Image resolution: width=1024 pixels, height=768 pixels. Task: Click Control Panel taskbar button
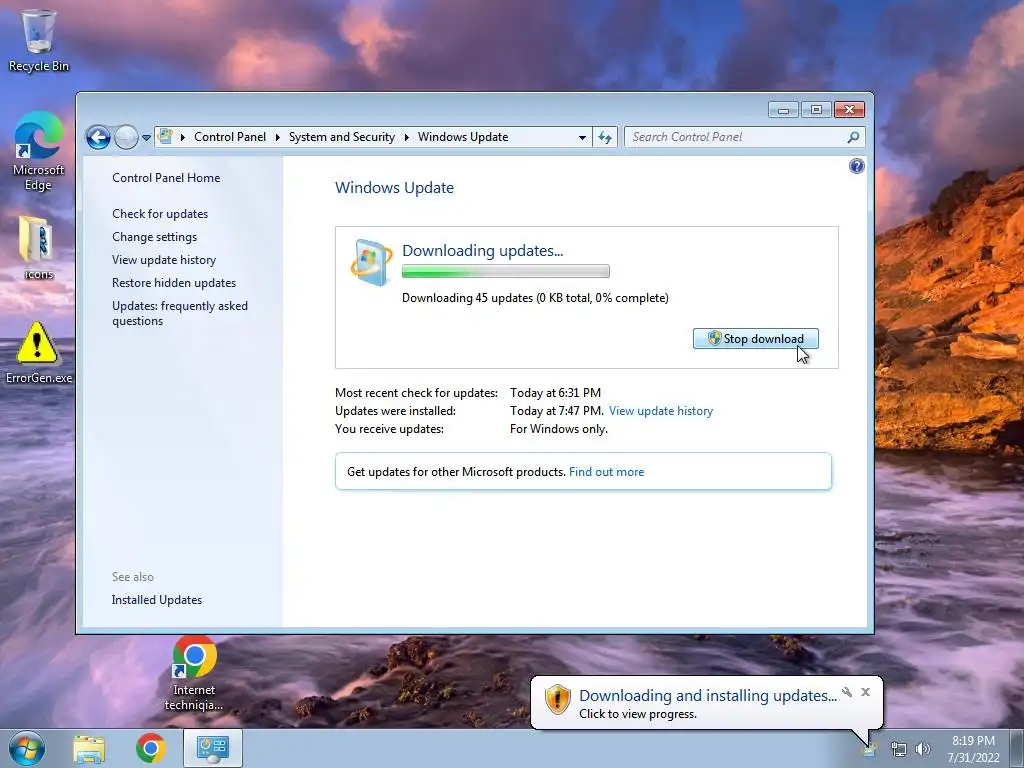[213, 748]
